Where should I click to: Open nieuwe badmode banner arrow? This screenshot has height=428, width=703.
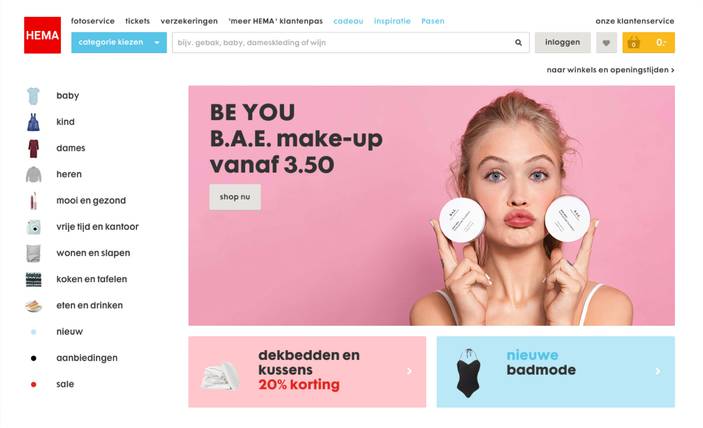658,371
